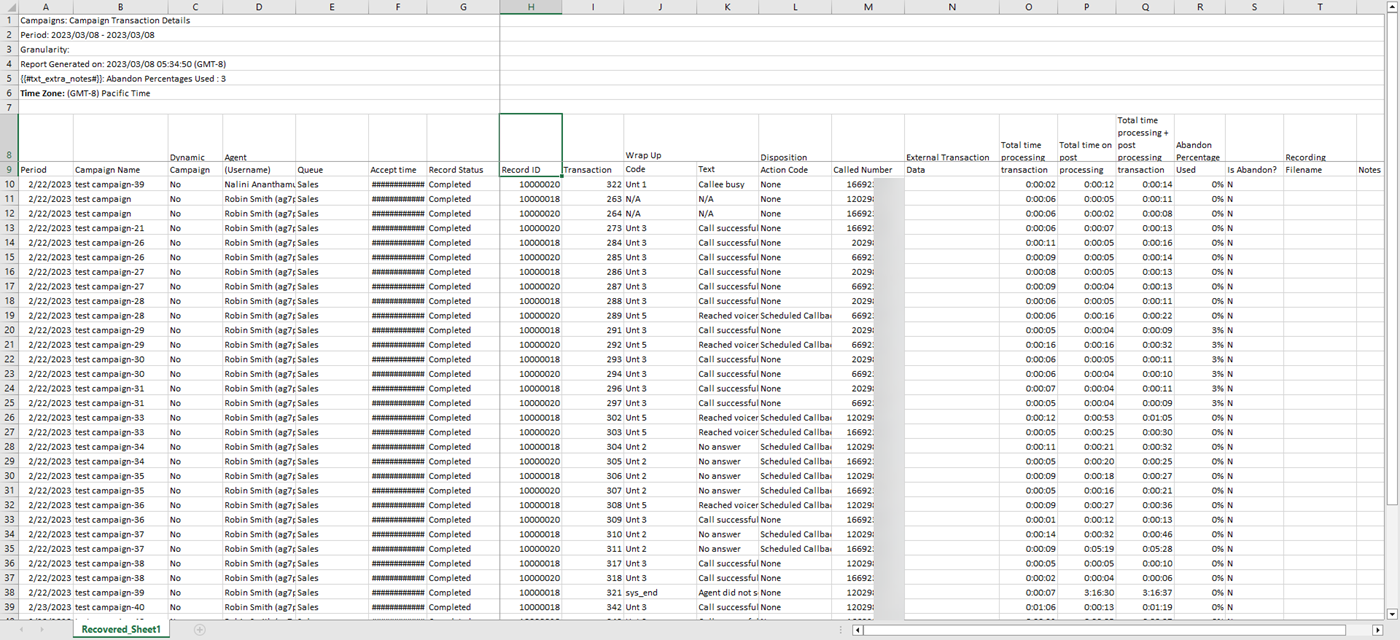Click the 'Record Status' header cell

tap(463, 170)
